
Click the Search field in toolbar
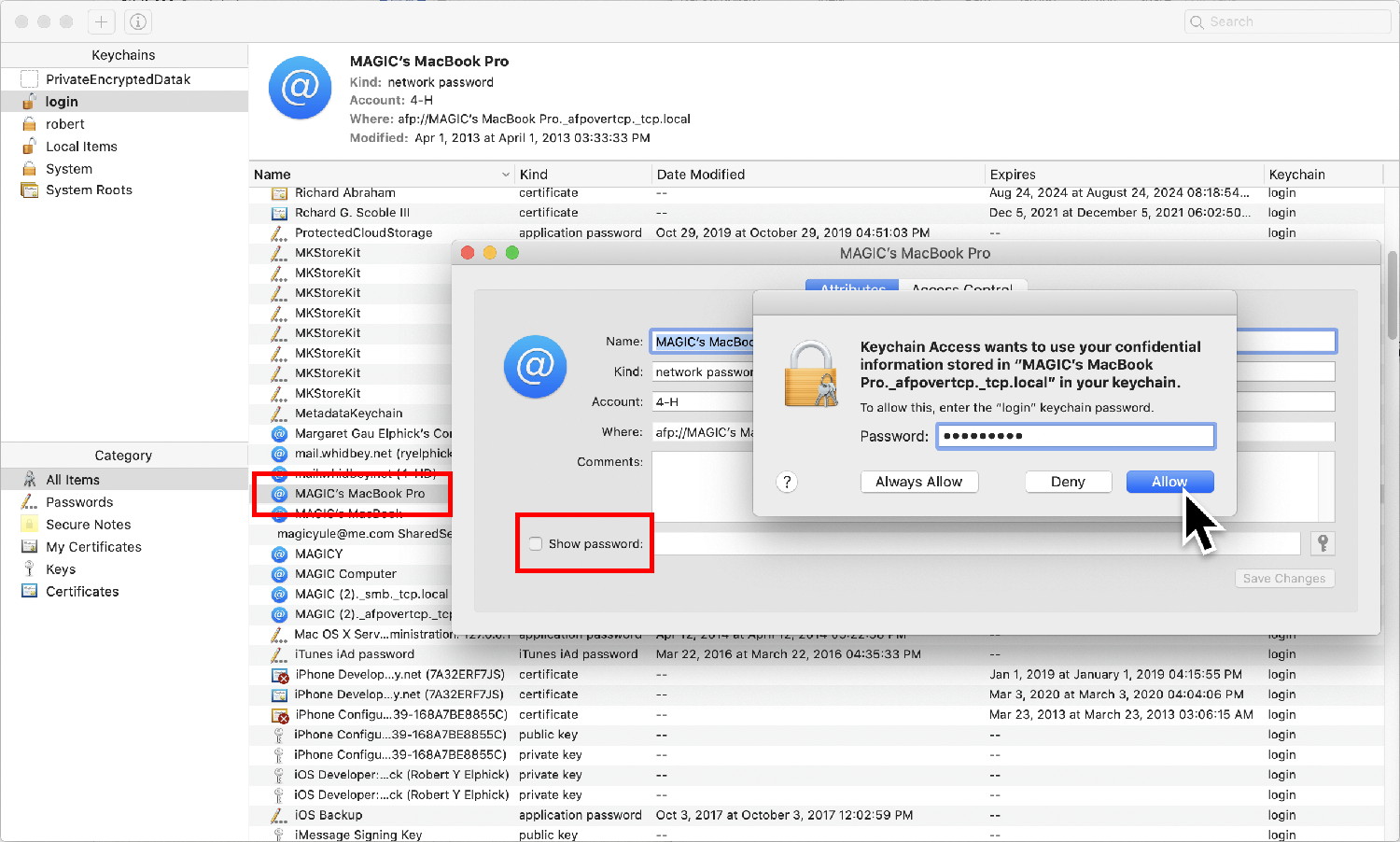click(1287, 21)
